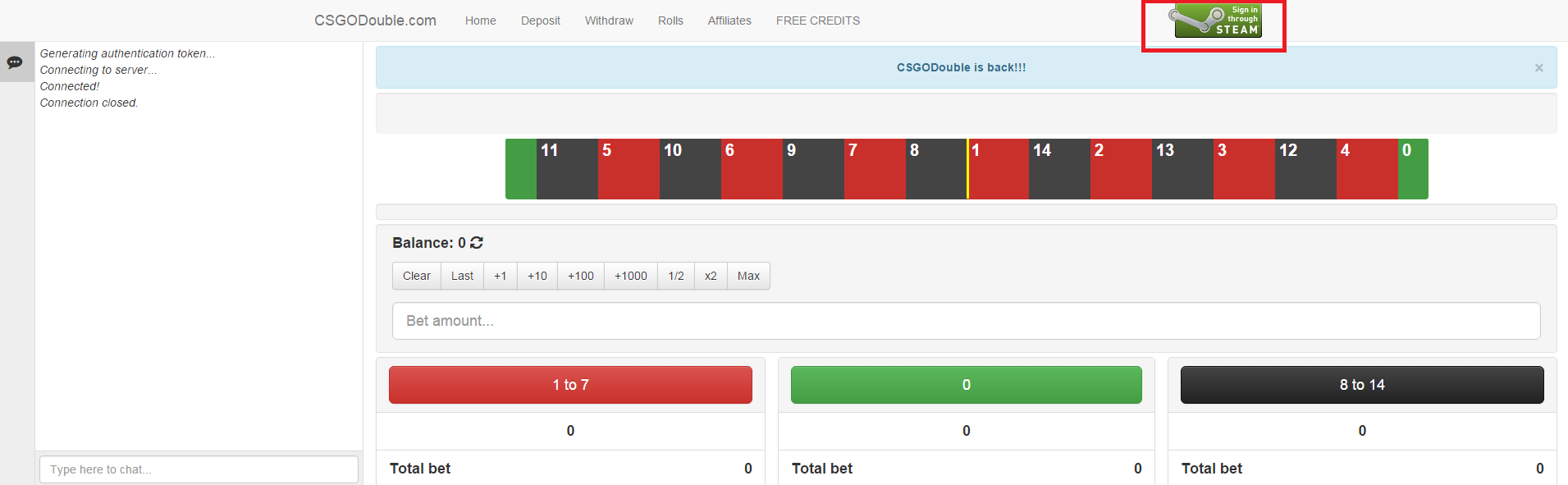Click the chat bubble sidebar icon

15,62
